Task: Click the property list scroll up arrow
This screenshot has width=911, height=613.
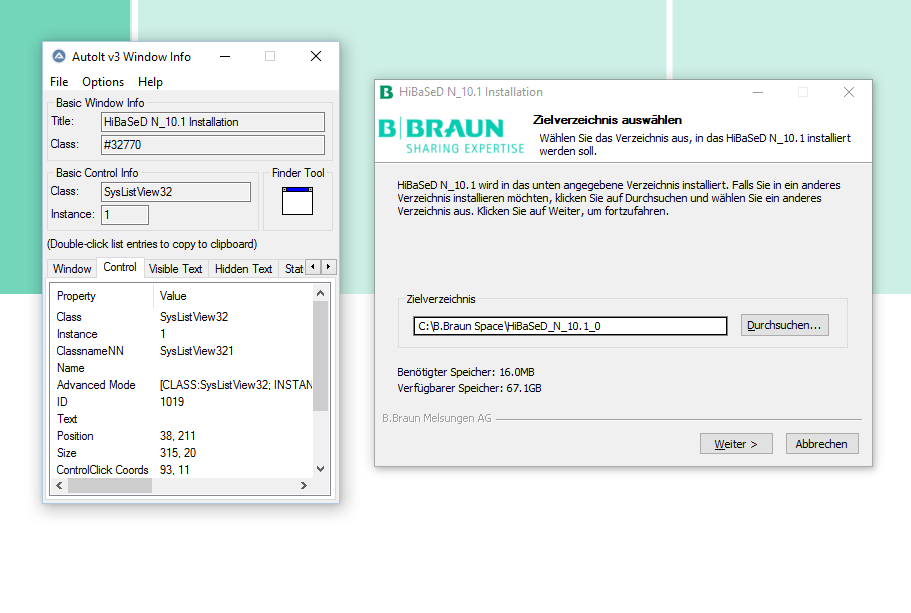Action: (320, 293)
